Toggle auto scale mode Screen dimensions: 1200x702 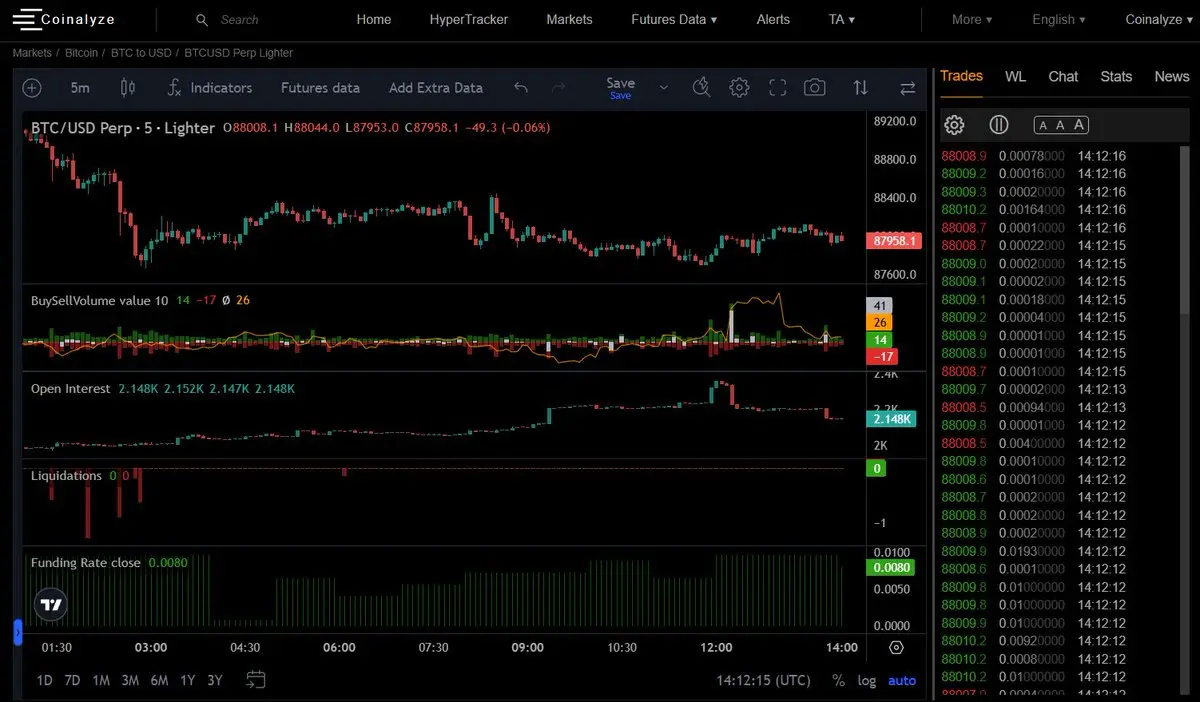pyautogui.click(x=902, y=681)
